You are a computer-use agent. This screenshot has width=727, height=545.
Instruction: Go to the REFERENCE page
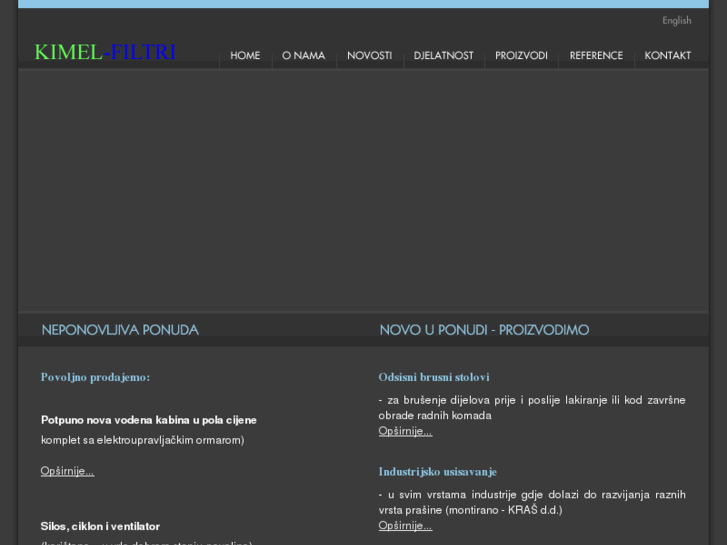coord(596,56)
